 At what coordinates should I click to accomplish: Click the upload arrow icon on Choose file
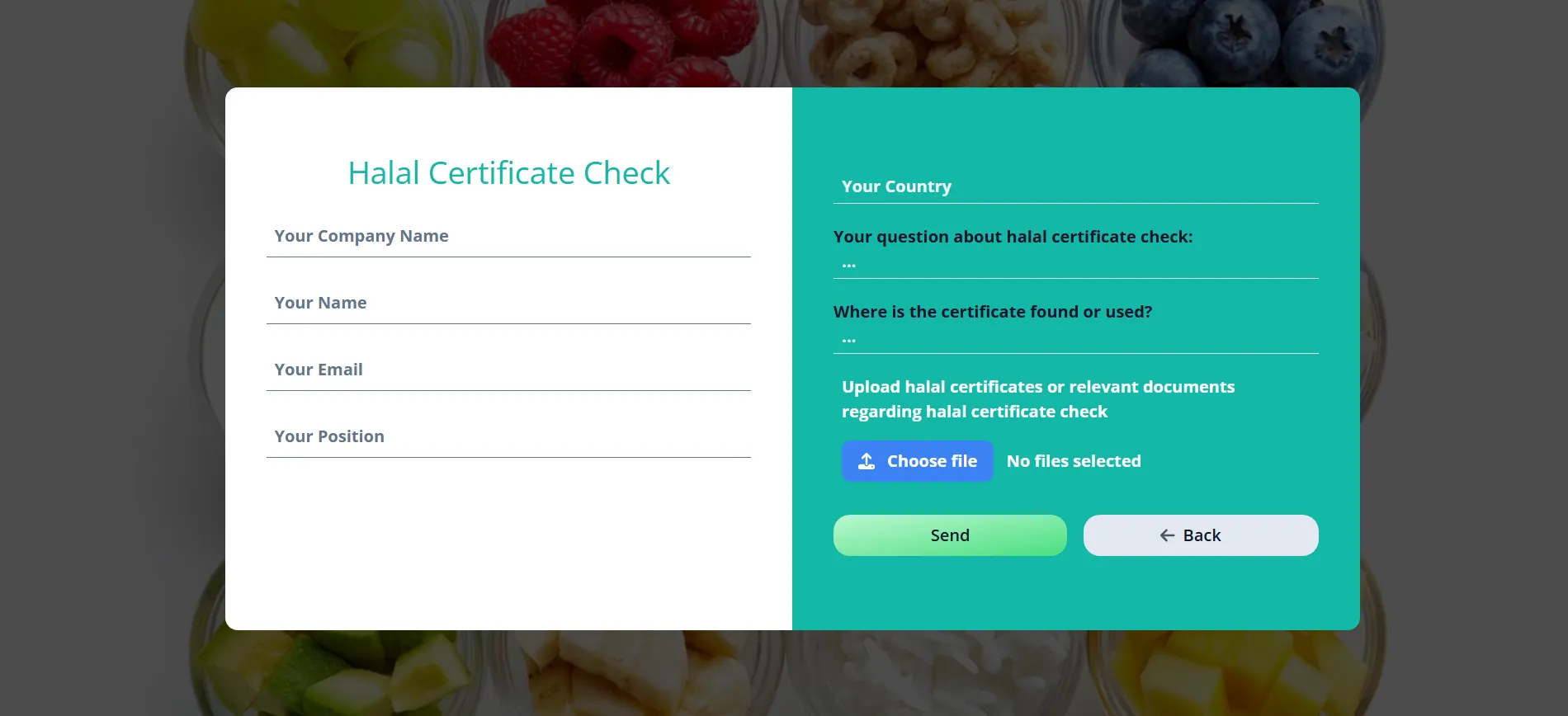tap(866, 461)
